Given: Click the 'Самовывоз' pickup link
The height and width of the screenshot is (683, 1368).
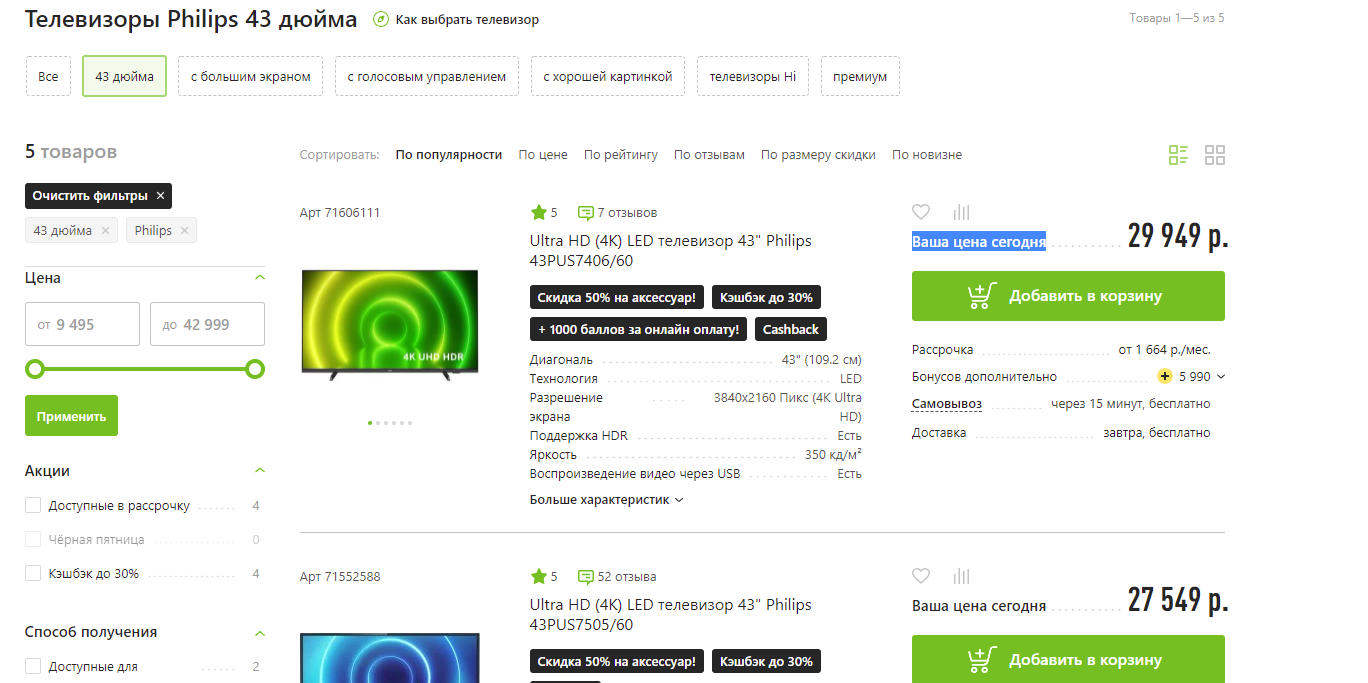Looking at the screenshot, I should [x=947, y=404].
